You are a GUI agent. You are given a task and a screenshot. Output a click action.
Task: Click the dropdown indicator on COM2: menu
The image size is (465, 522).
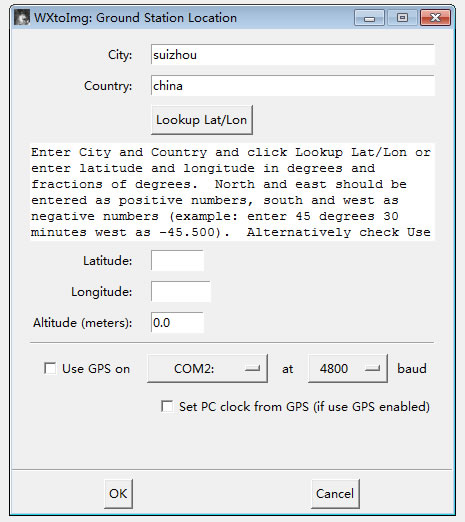(x=252, y=368)
